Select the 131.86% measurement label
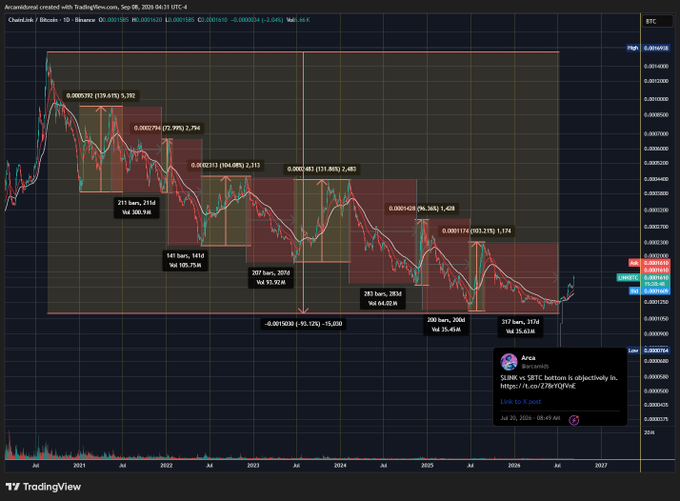The image size is (680, 501). tap(321, 169)
